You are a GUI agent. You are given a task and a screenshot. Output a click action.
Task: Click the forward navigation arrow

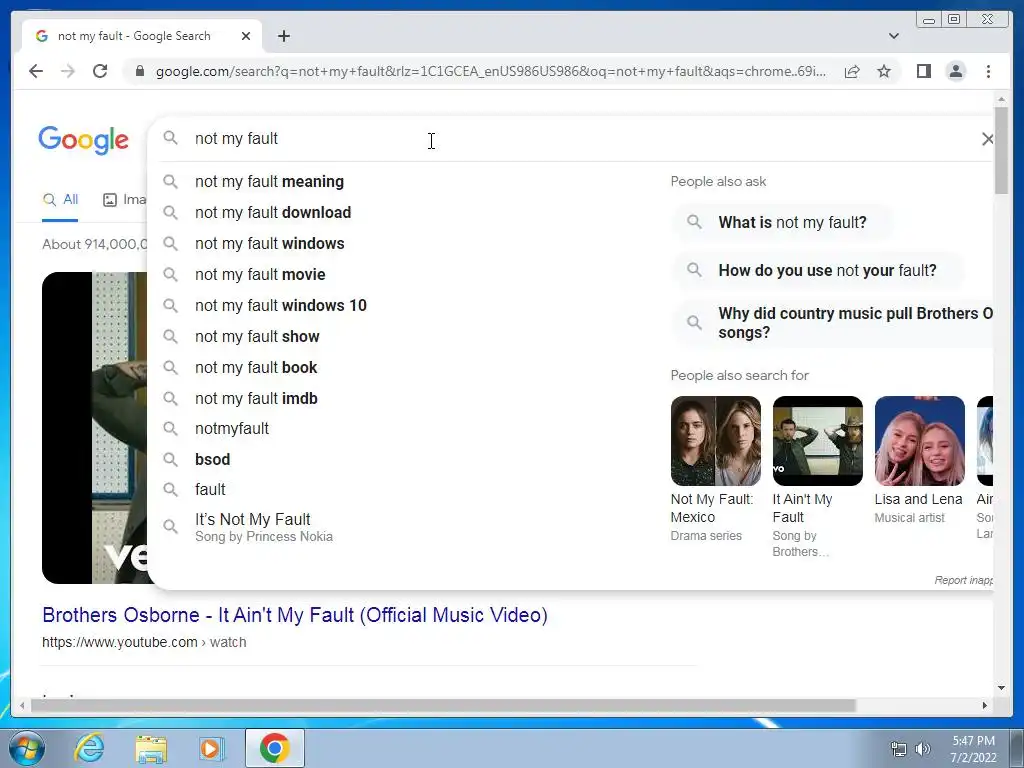pos(68,71)
